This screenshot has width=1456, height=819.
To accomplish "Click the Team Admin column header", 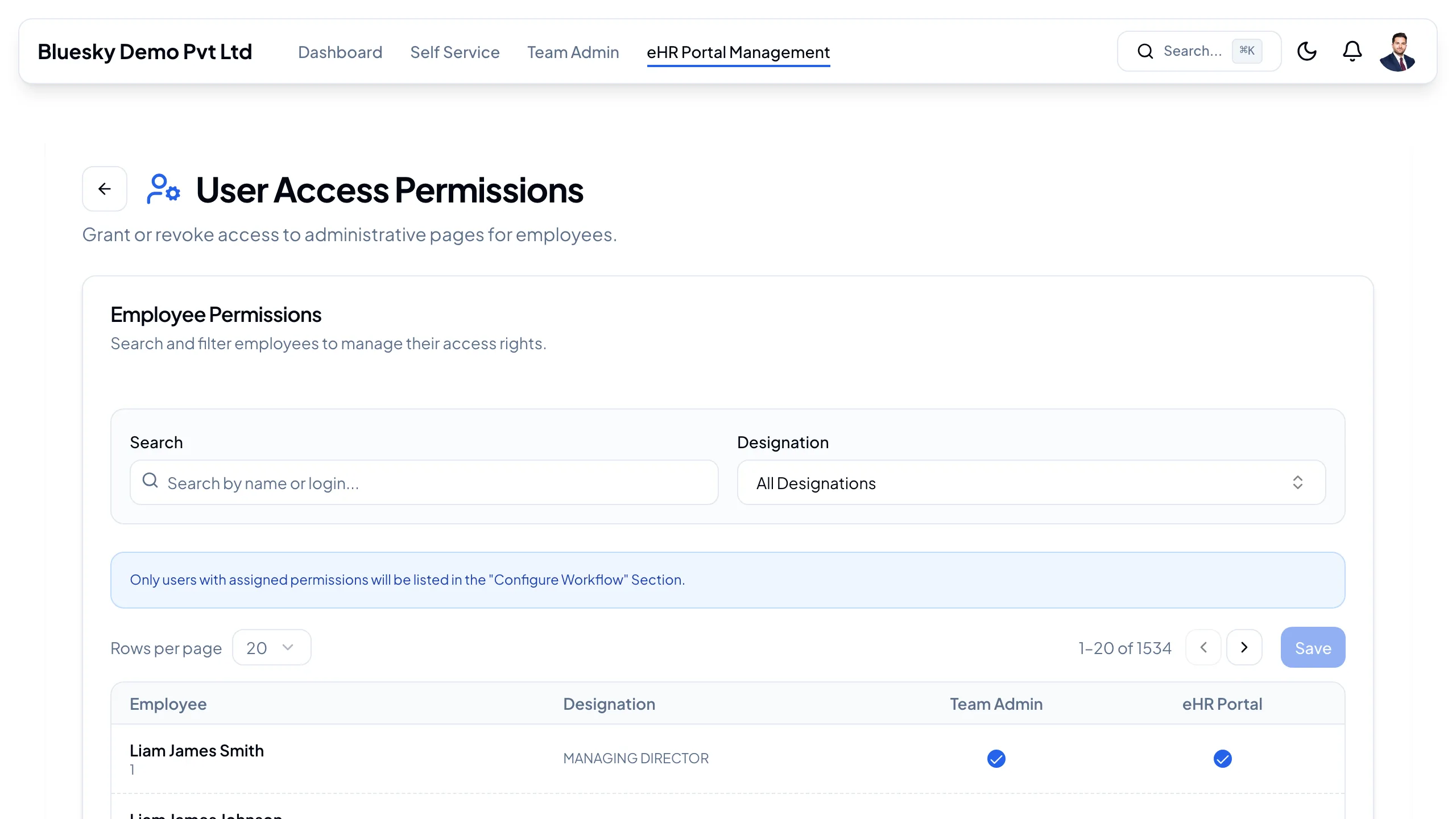I will point(996,704).
